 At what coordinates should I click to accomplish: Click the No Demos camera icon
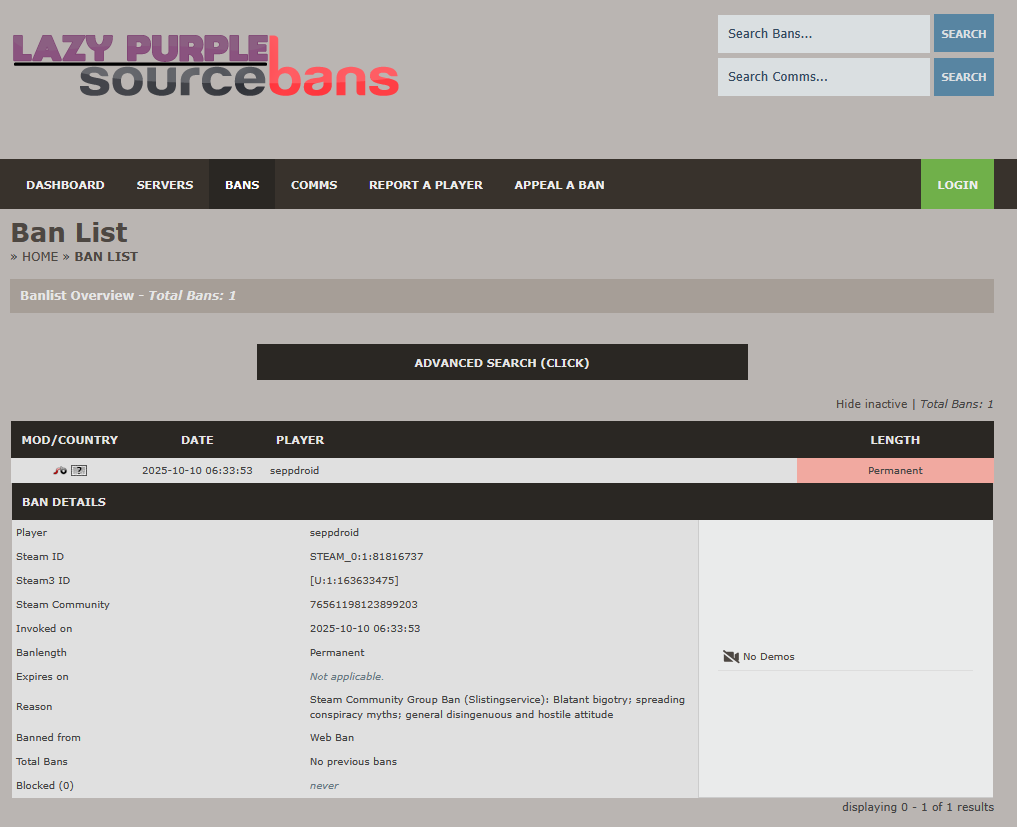point(731,657)
